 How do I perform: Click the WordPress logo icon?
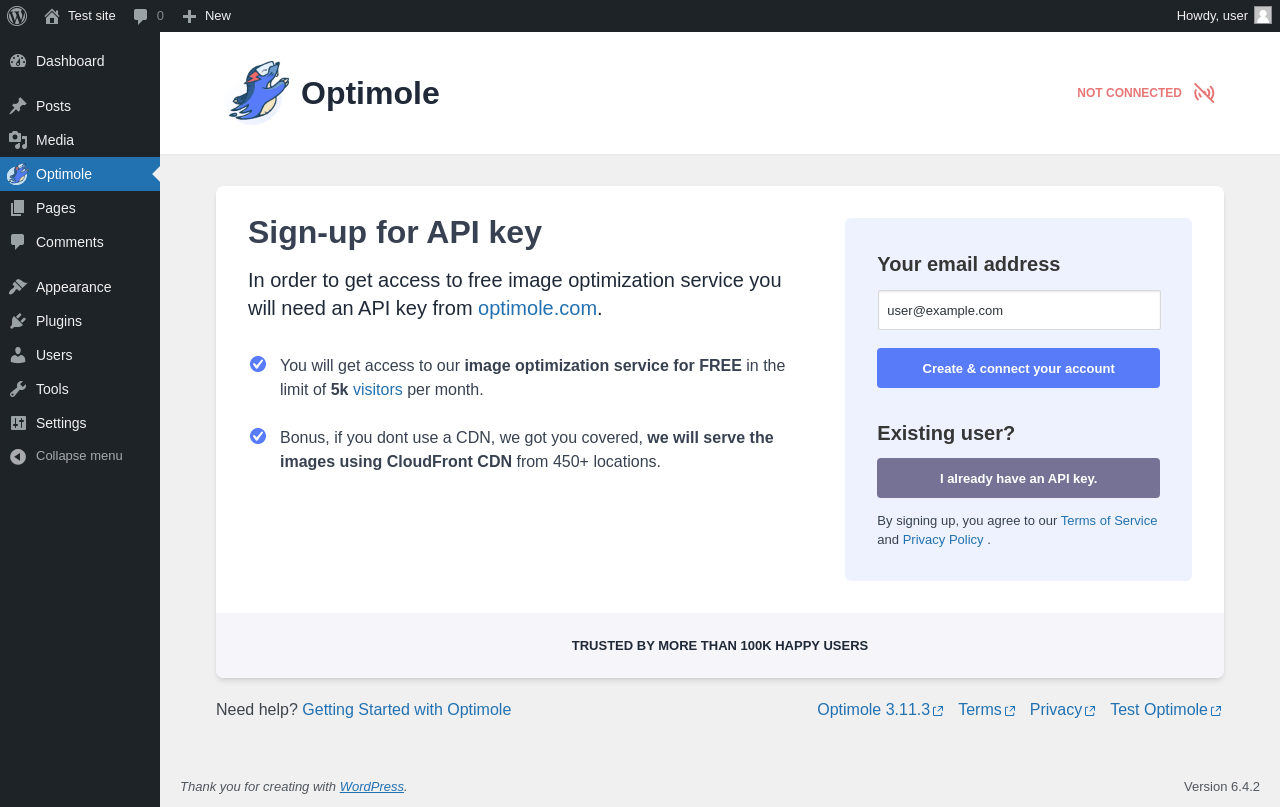[x=17, y=16]
